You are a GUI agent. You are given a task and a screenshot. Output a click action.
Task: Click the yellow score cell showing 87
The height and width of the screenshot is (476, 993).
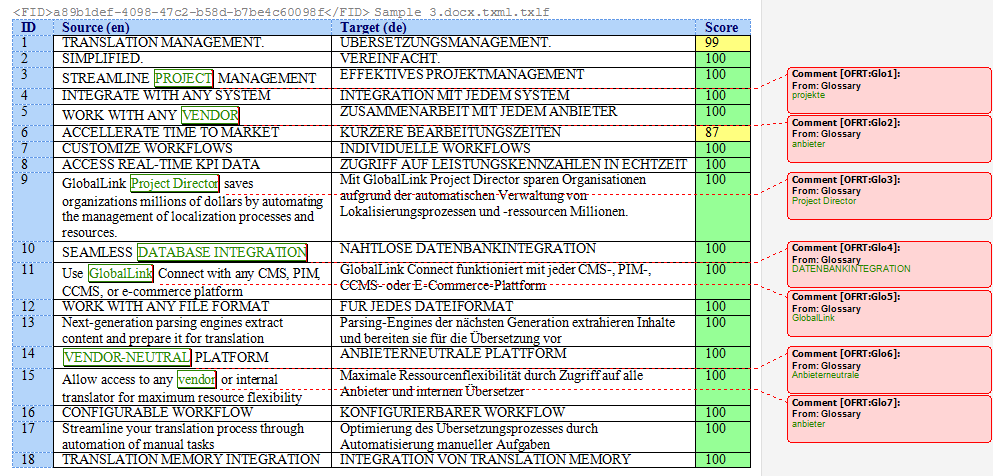722,133
